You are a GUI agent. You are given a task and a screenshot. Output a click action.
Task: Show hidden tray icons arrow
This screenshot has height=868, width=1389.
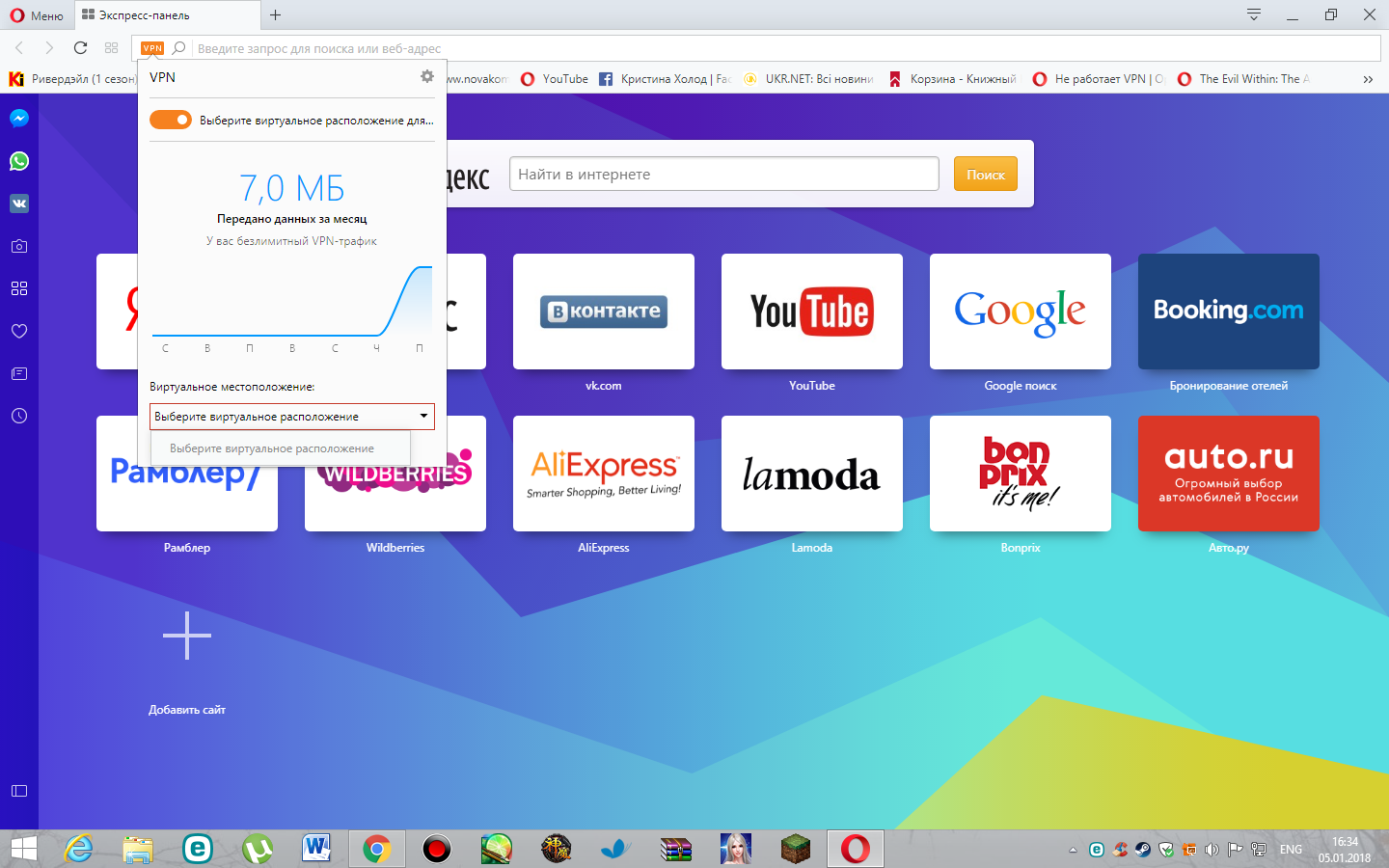1073,850
